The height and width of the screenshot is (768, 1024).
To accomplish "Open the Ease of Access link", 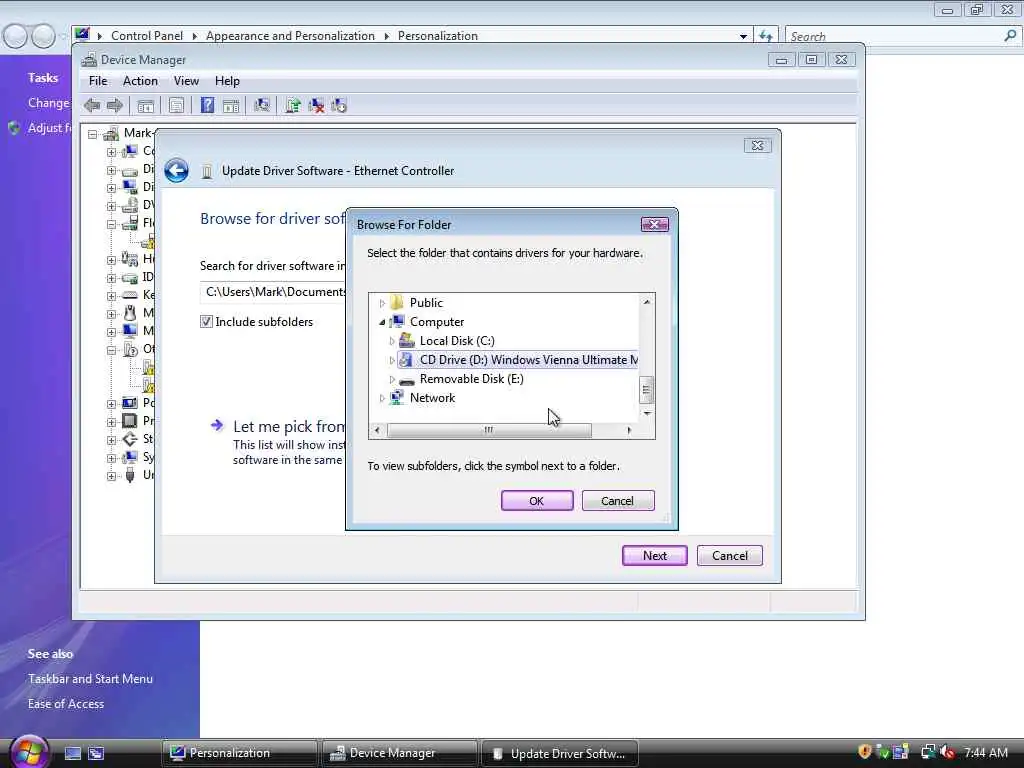I will click(66, 703).
